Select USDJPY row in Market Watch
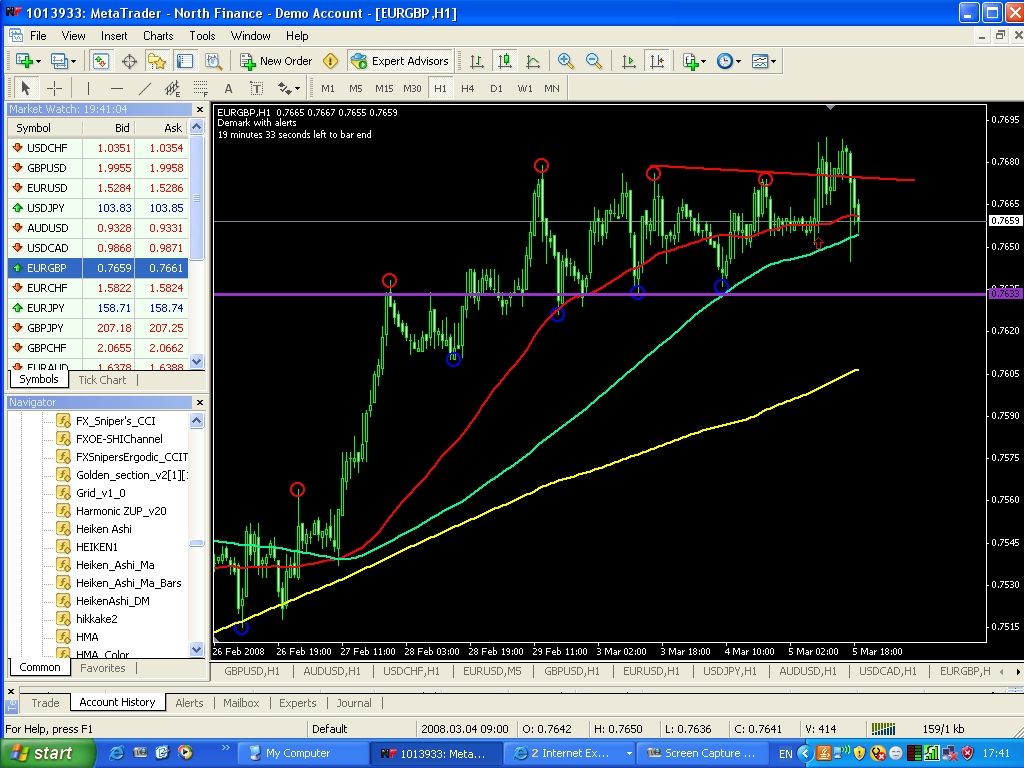Screen dimensions: 1024x768 (98, 208)
